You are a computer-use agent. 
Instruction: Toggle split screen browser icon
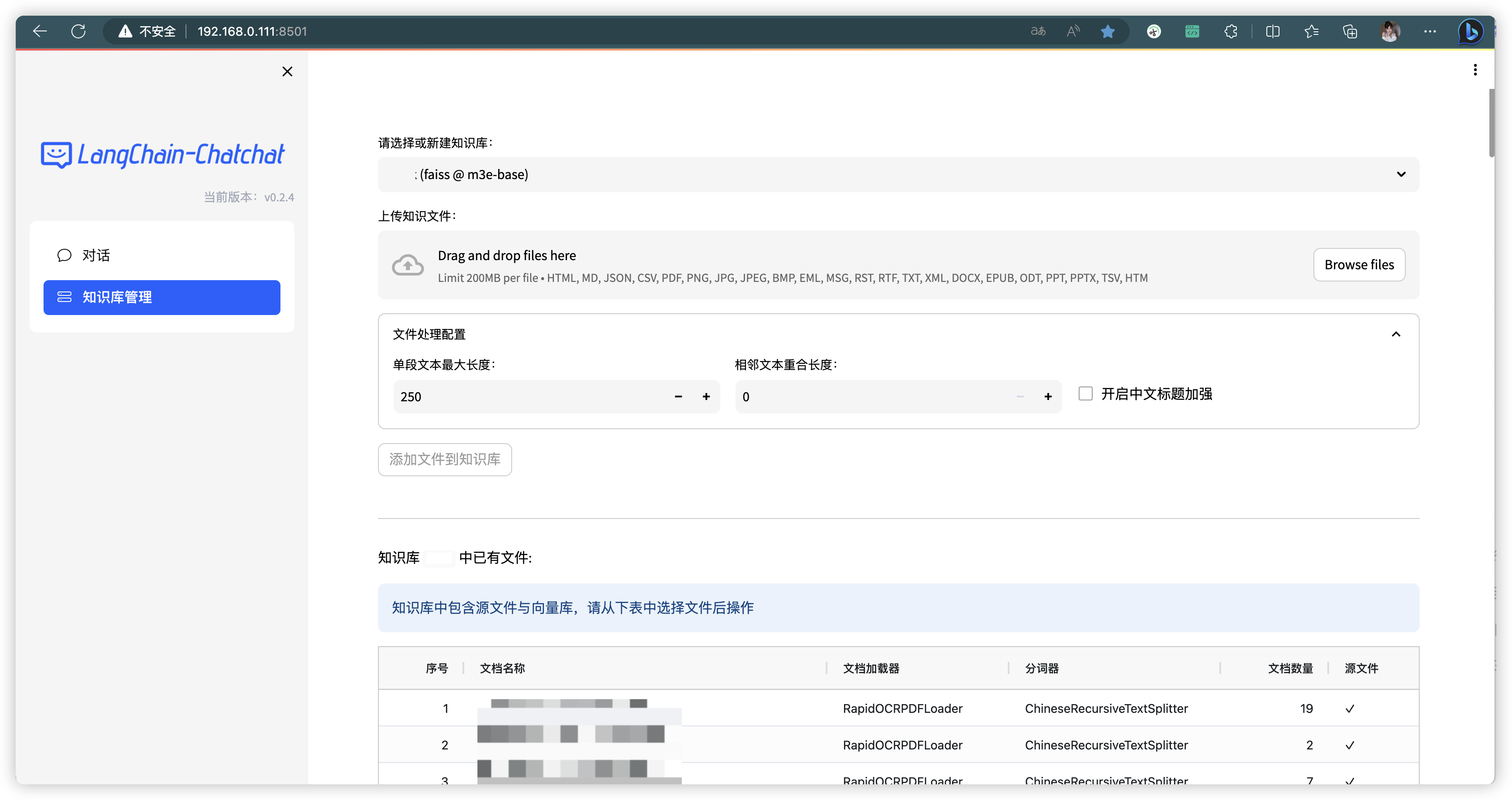(1272, 31)
